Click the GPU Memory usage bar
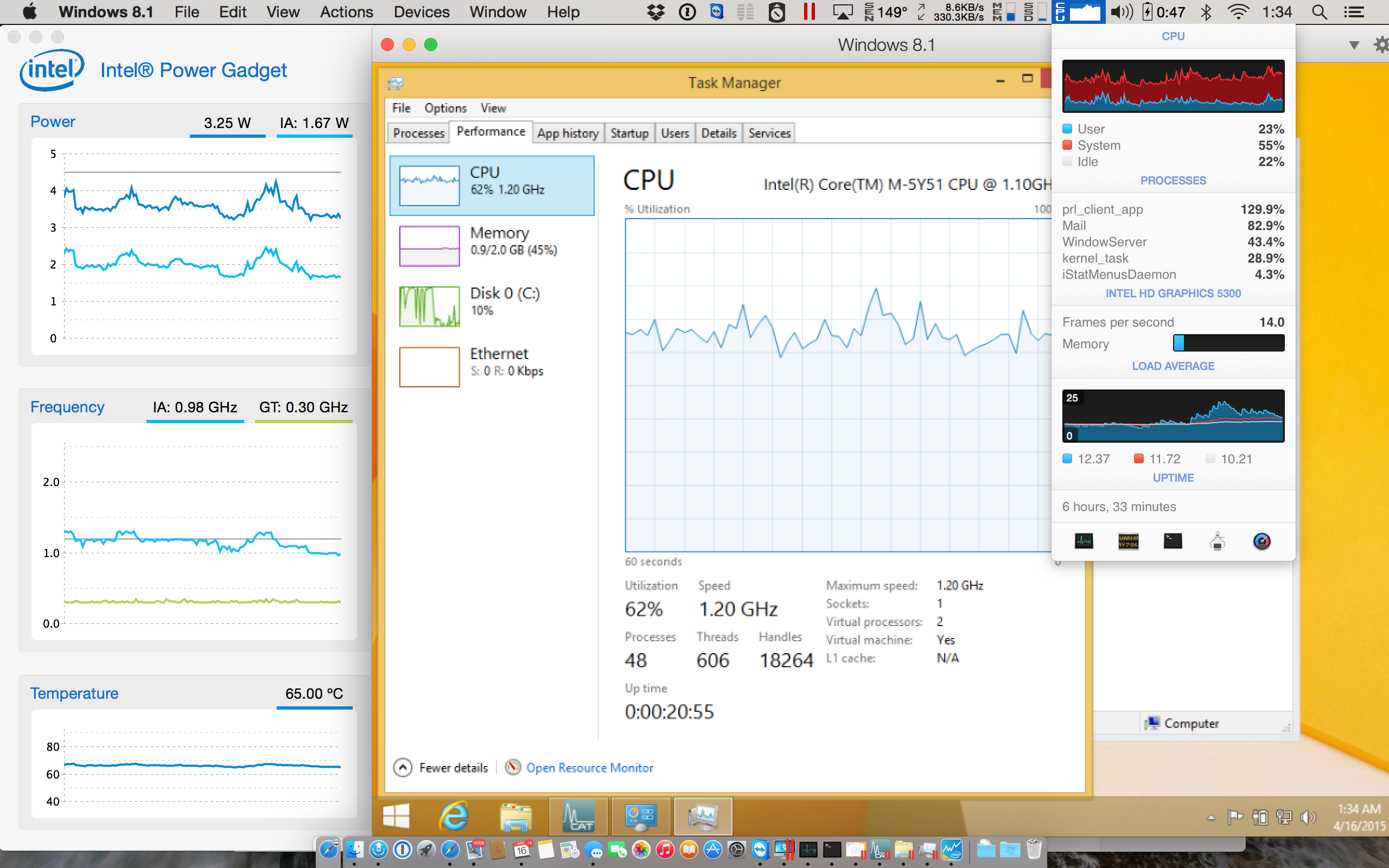 pos(1228,343)
